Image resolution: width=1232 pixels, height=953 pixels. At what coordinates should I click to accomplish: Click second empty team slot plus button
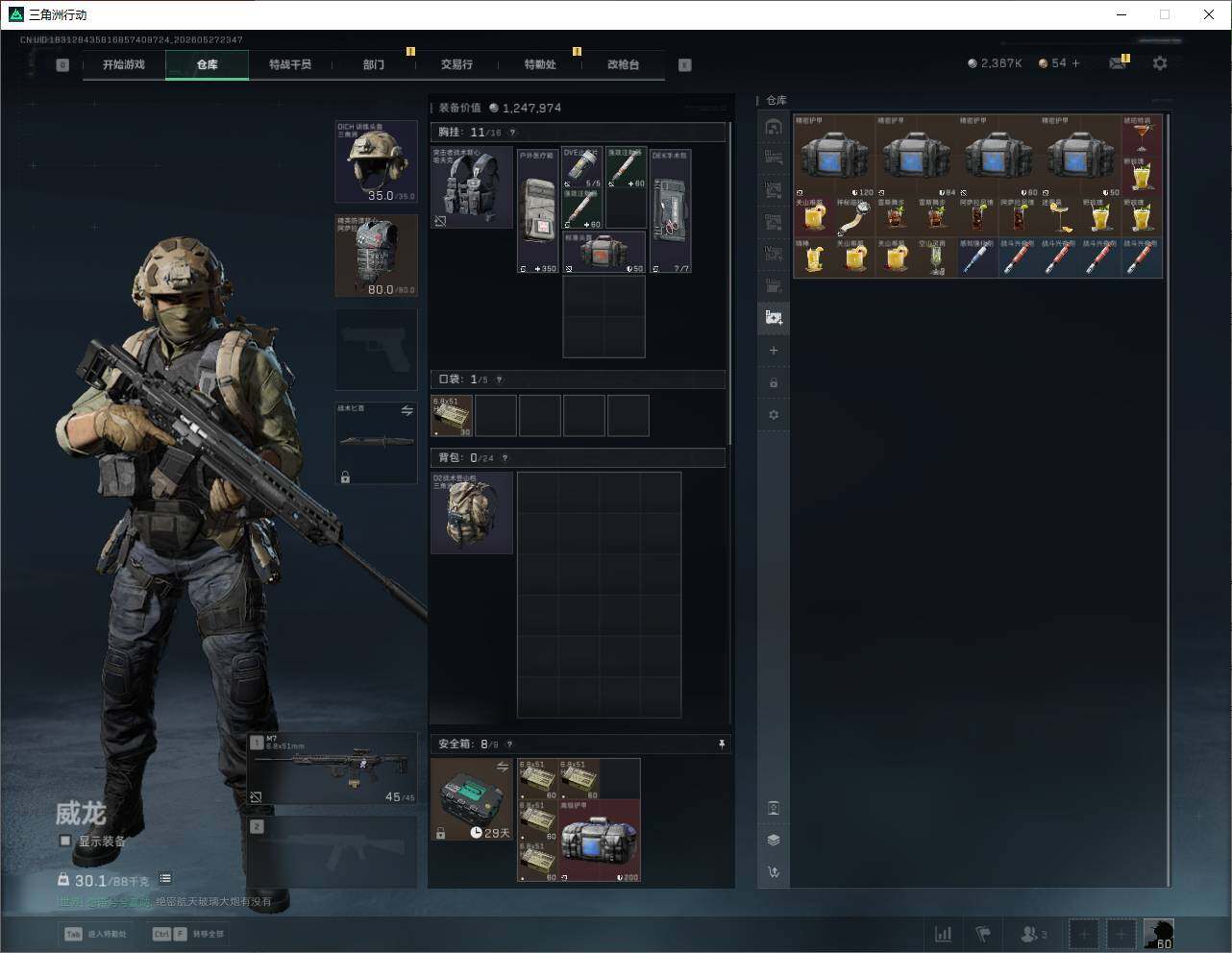coord(1121,934)
